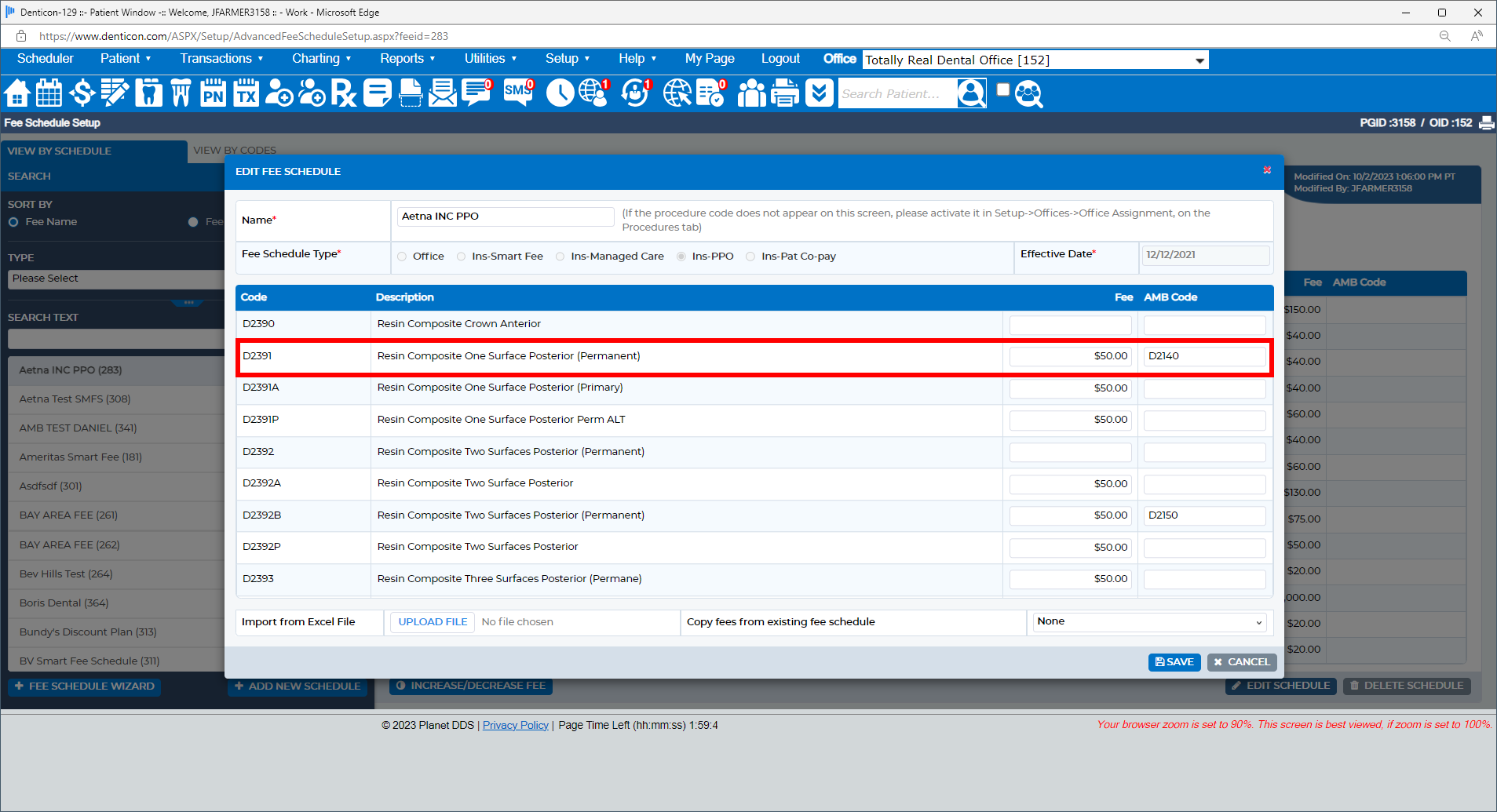Open the notes with pencil icon
Image resolution: width=1497 pixels, height=812 pixels.
pos(115,93)
